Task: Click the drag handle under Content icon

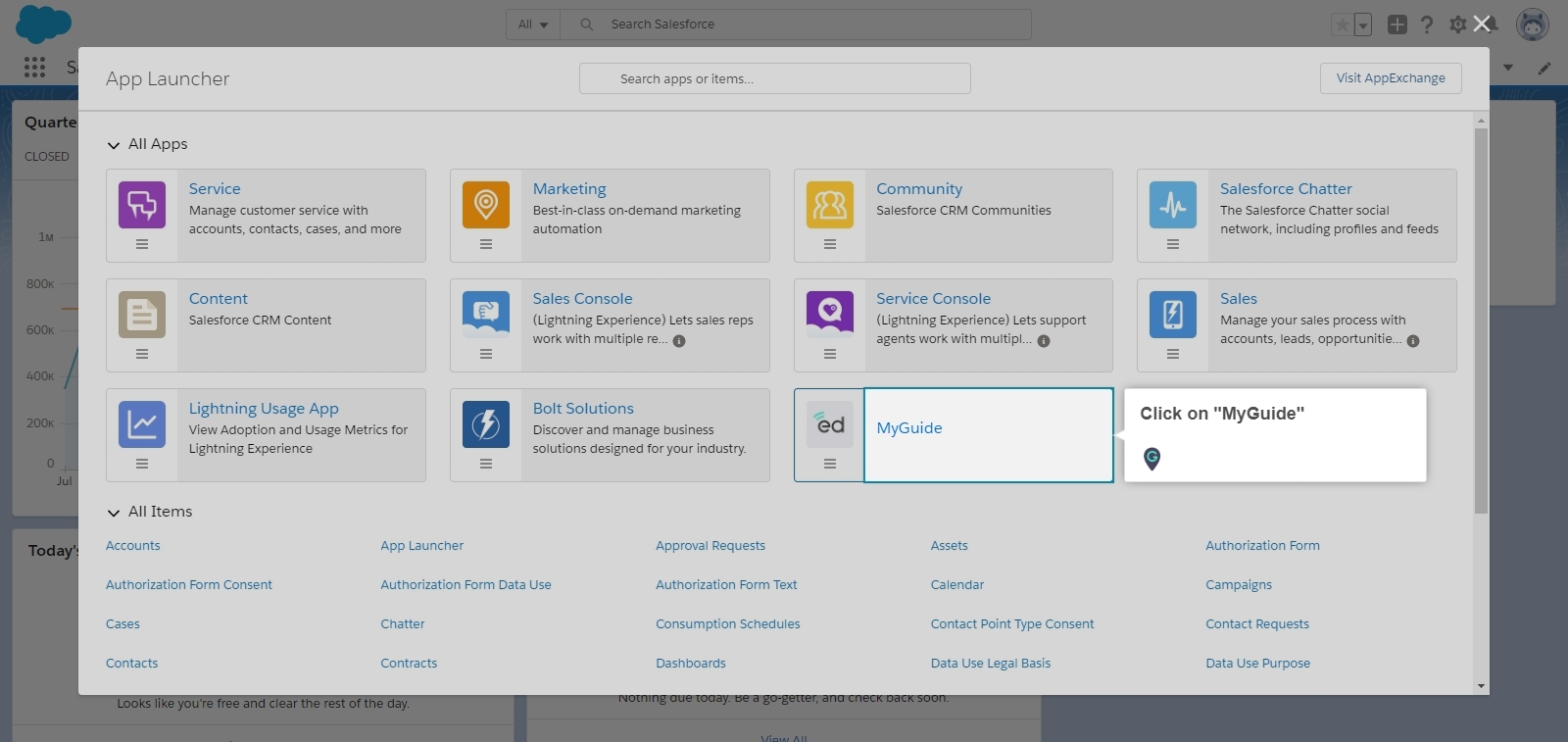Action: pos(142,354)
